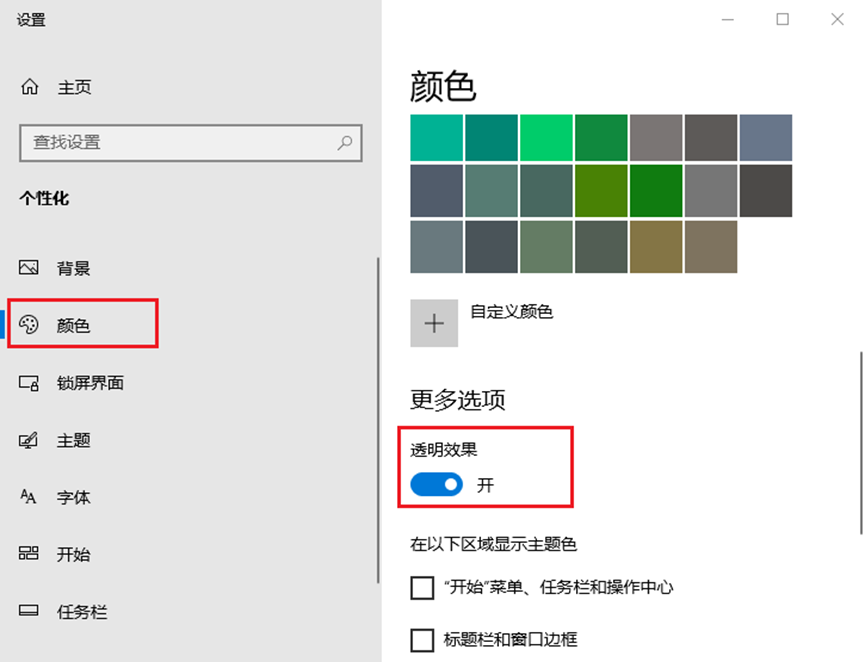This screenshot has width=865, height=662.
Task: Pick the warm gray swatch, first row fifth
Action: pos(656,138)
